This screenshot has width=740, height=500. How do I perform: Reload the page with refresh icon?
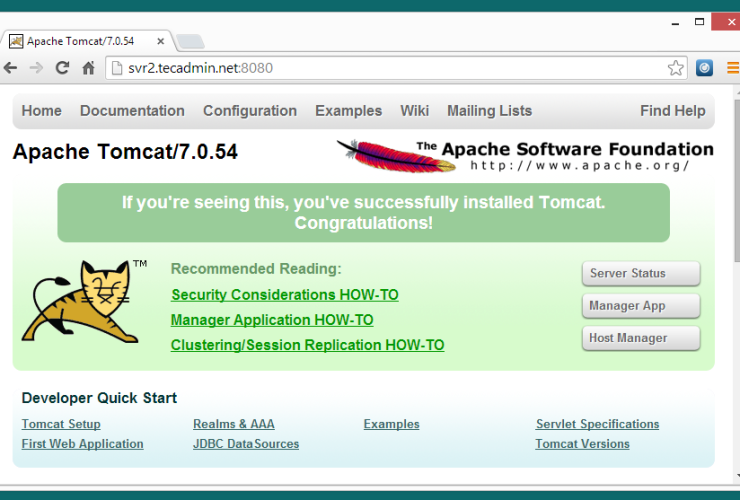62,68
